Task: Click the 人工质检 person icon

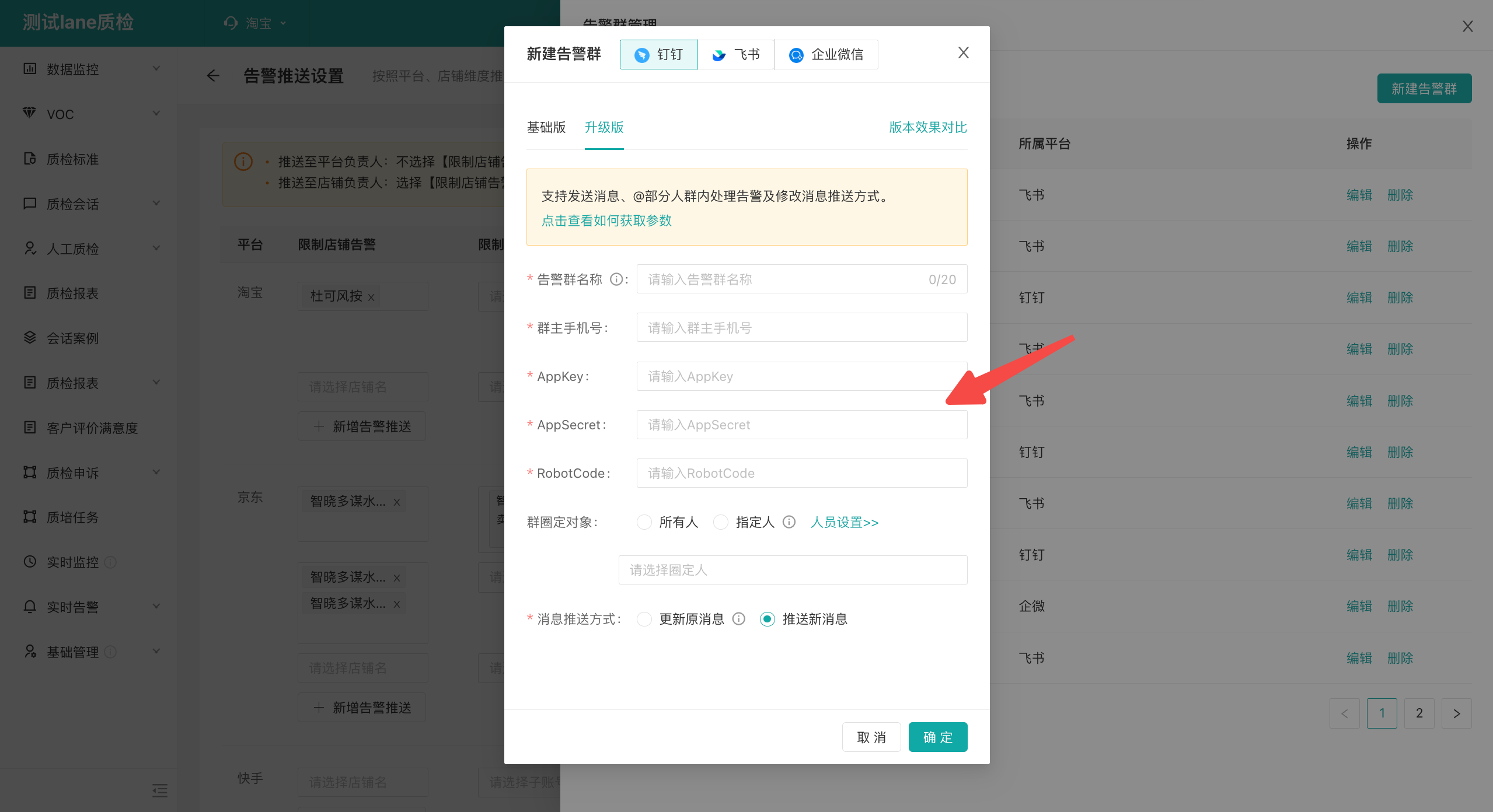Action: pyautogui.click(x=30, y=249)
